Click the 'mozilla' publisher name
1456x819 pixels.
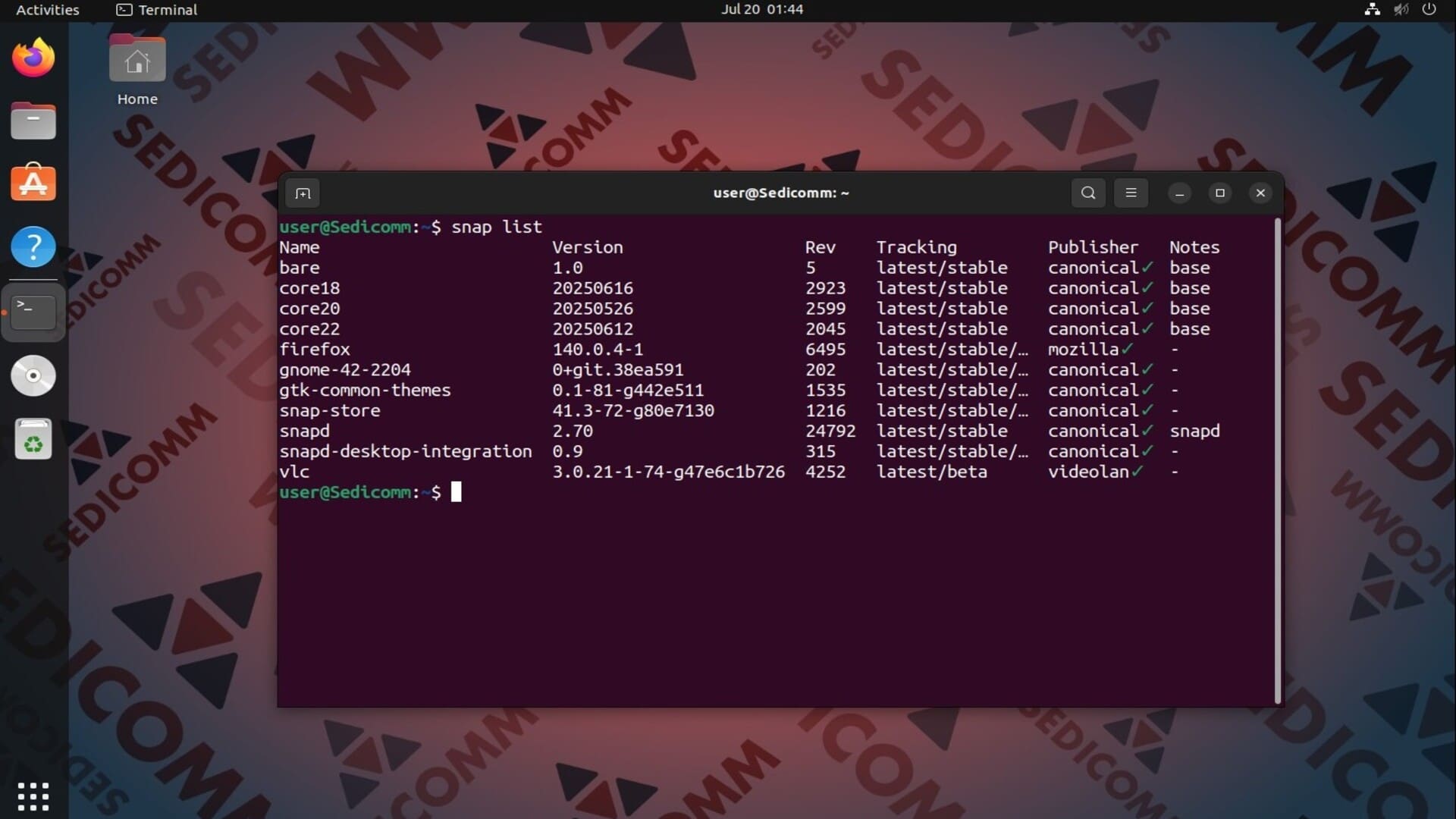click(x=1084, y=350)
